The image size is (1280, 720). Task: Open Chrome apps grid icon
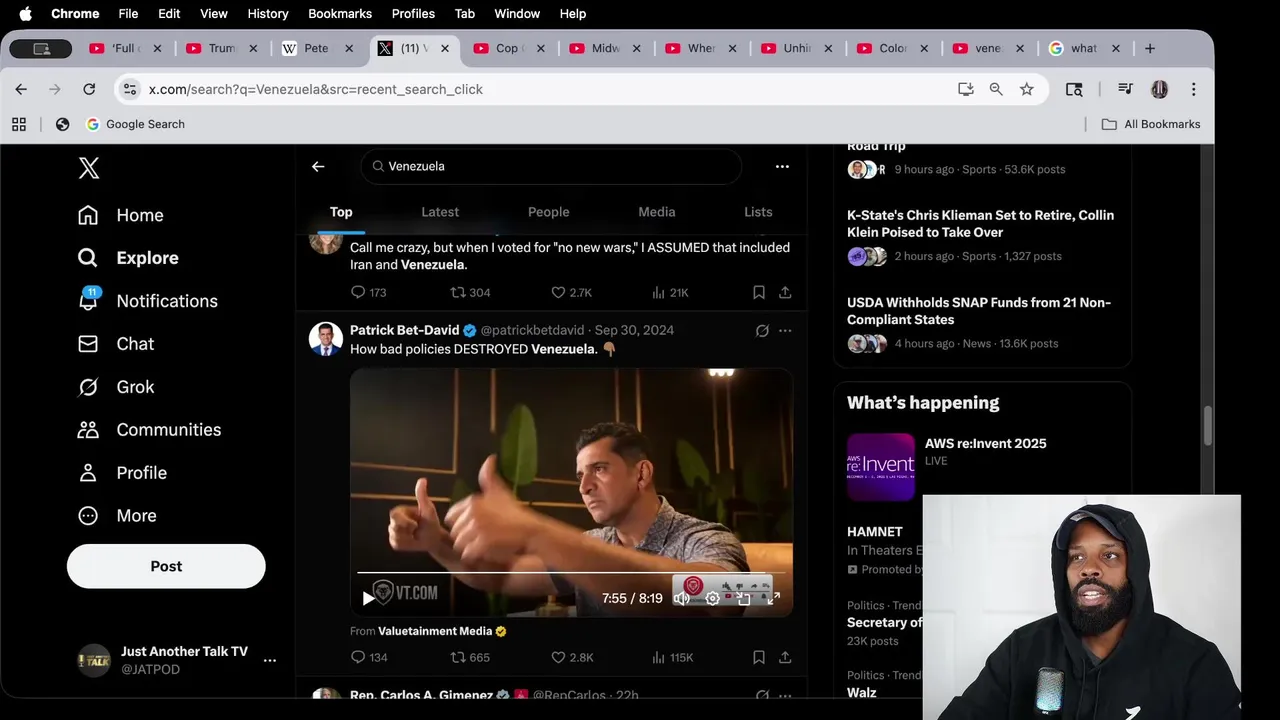[18, 124]
